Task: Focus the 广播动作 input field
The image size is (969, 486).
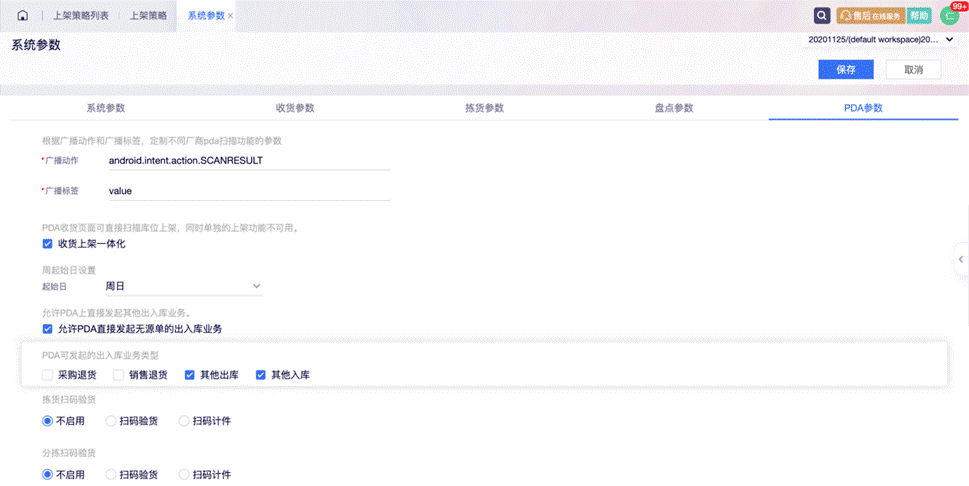Action: pyautogui.click(x=248, y=161)
